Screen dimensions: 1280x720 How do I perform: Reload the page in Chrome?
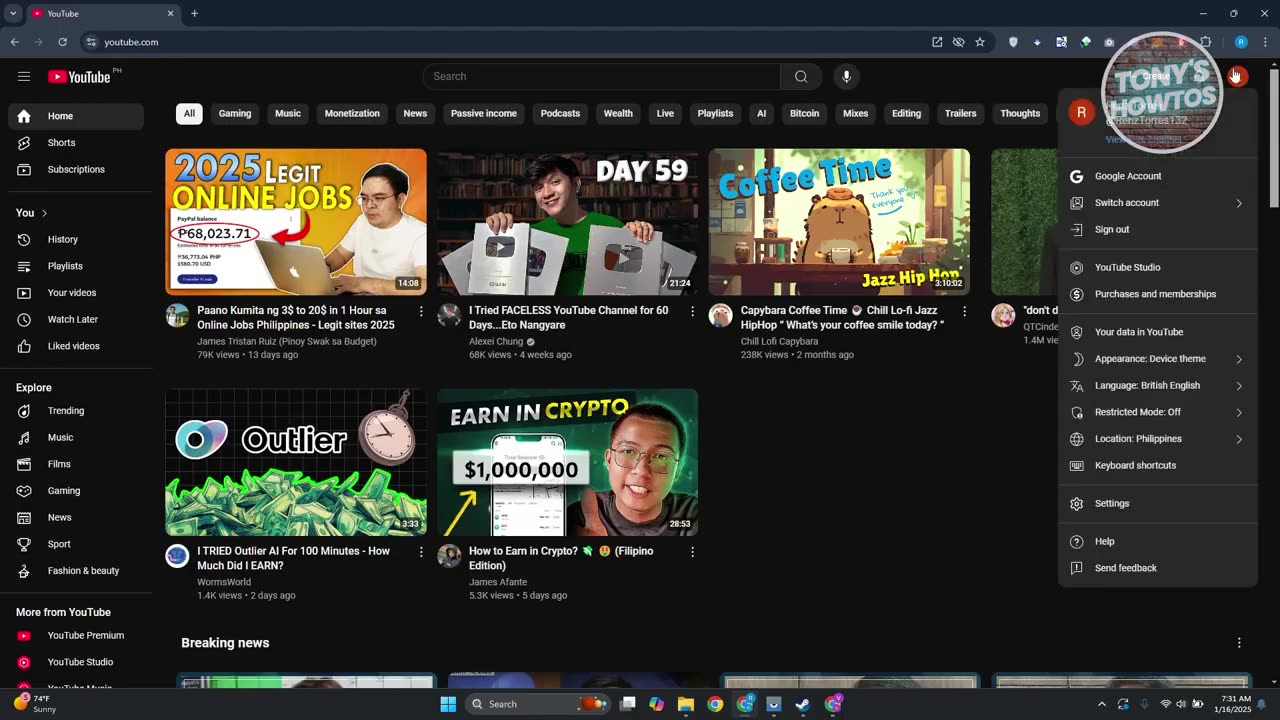click(62, 42)
